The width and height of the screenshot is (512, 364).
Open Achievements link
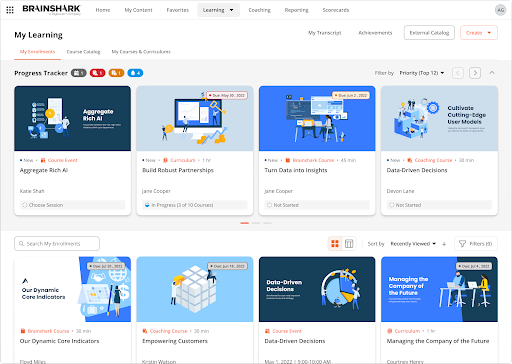[x=375, y=33]
